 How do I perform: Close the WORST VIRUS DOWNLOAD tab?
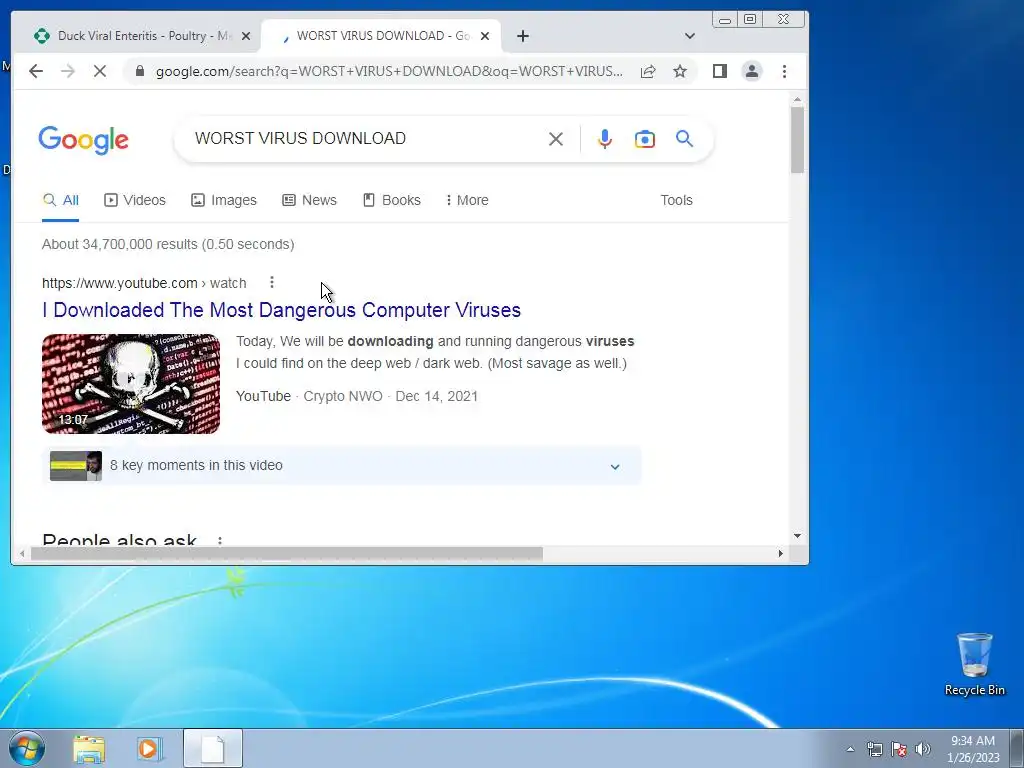click(485, 36)
